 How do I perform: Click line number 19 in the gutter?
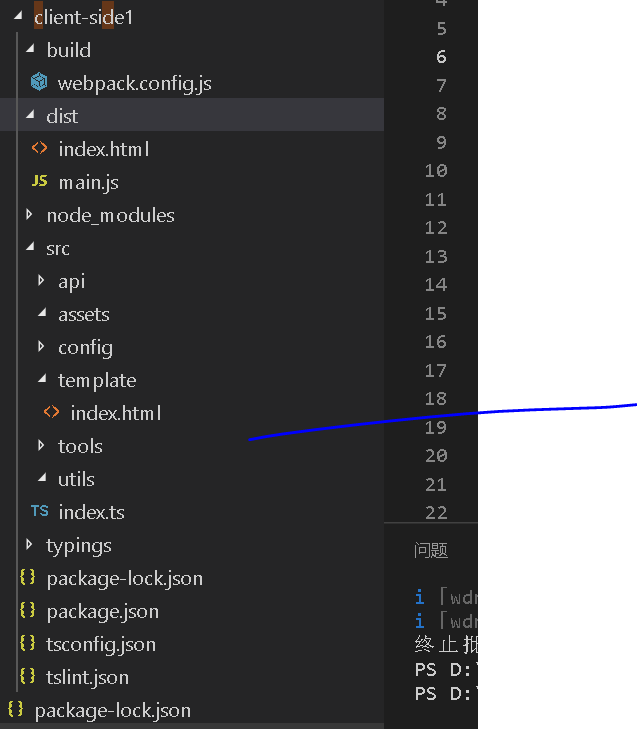click(435, 427)
